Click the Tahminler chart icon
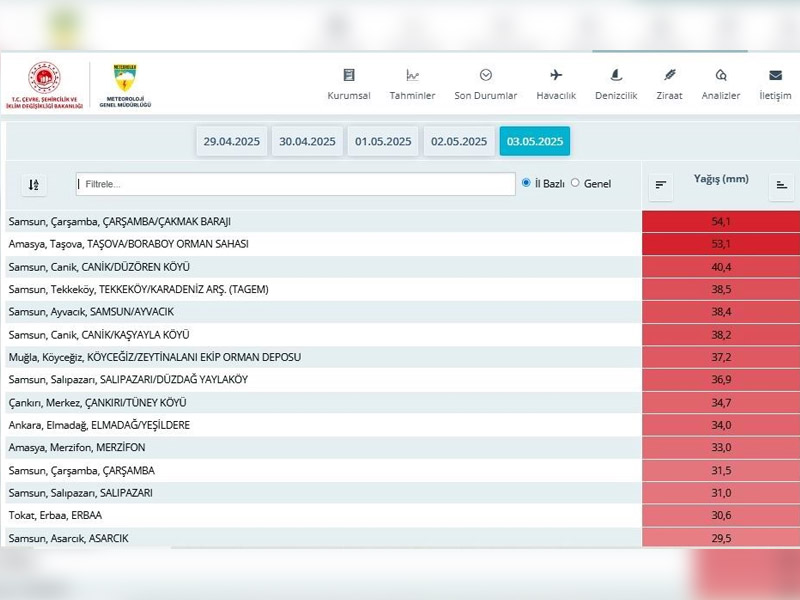 [412, 75]
